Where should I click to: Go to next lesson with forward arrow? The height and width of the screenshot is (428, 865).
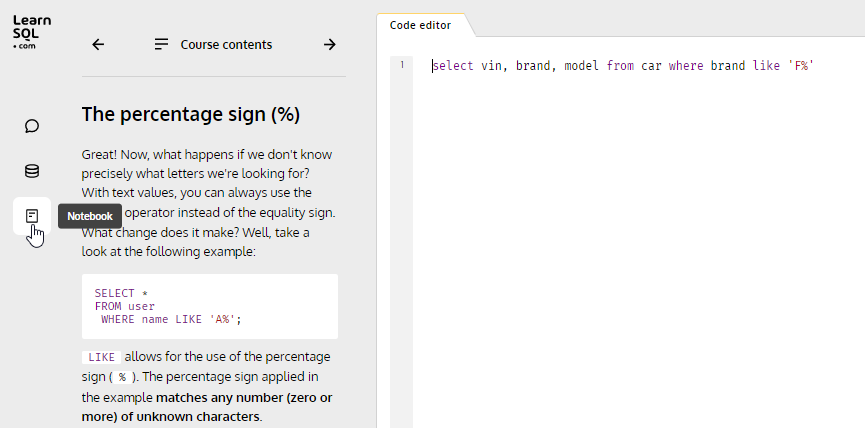click(329, 45)
